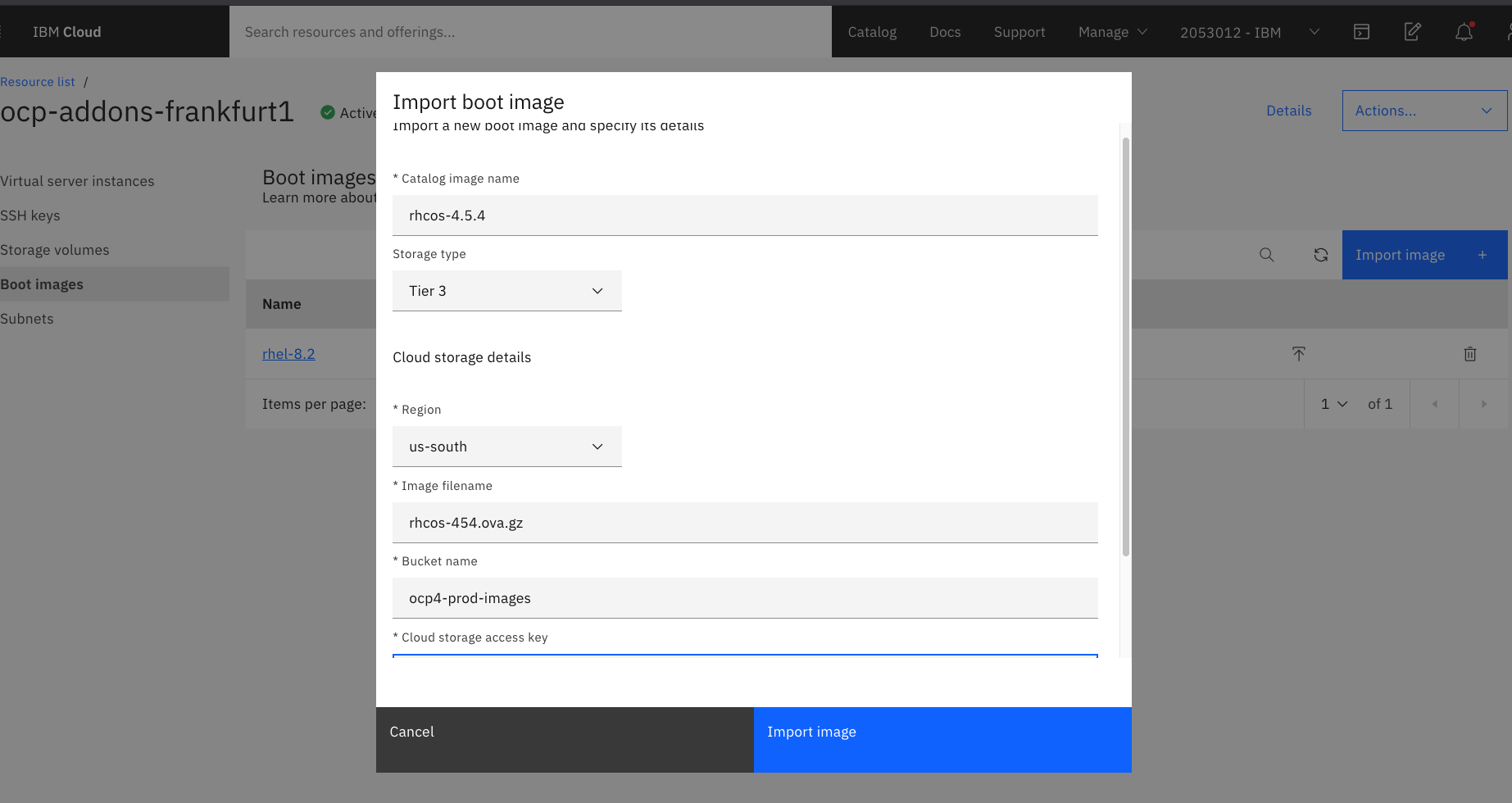Confirm Import image in the dialog
Viewport: 1512px width, 803px height.
tap(942, 740)
